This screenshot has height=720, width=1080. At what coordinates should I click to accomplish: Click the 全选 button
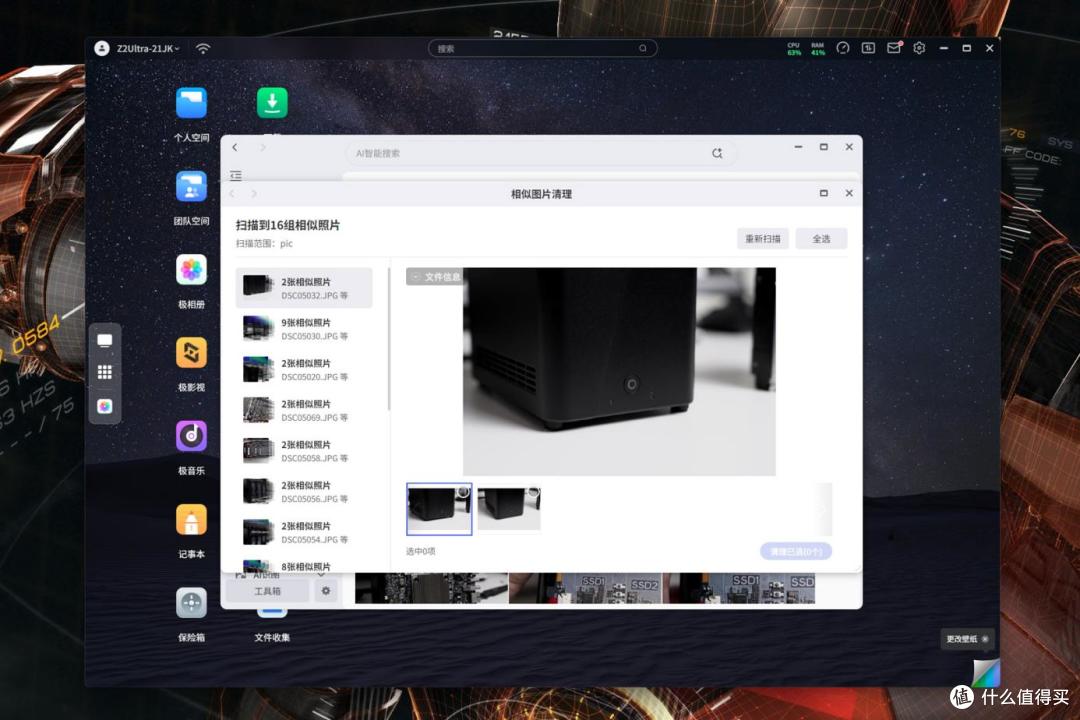(821, 238)
